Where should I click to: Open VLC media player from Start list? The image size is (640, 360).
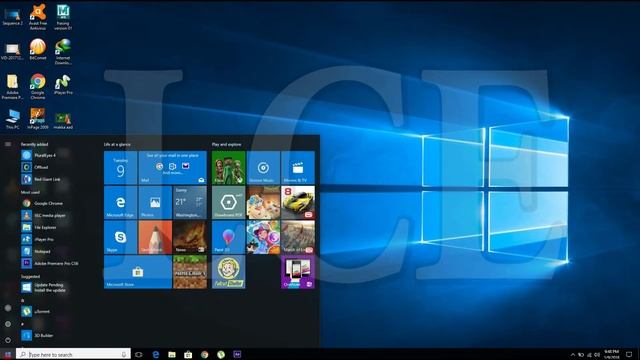pos(44,215)
